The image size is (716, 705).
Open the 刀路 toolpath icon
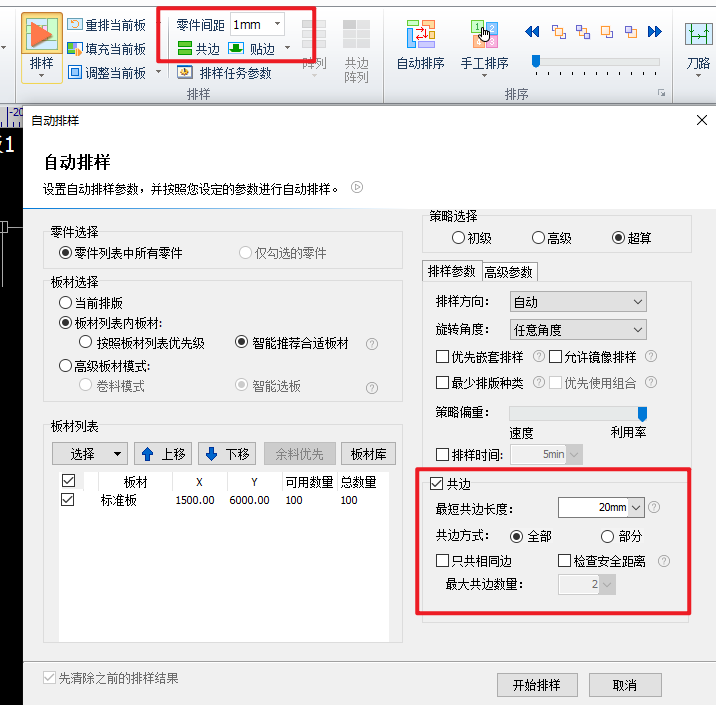[x=698, y=34]
